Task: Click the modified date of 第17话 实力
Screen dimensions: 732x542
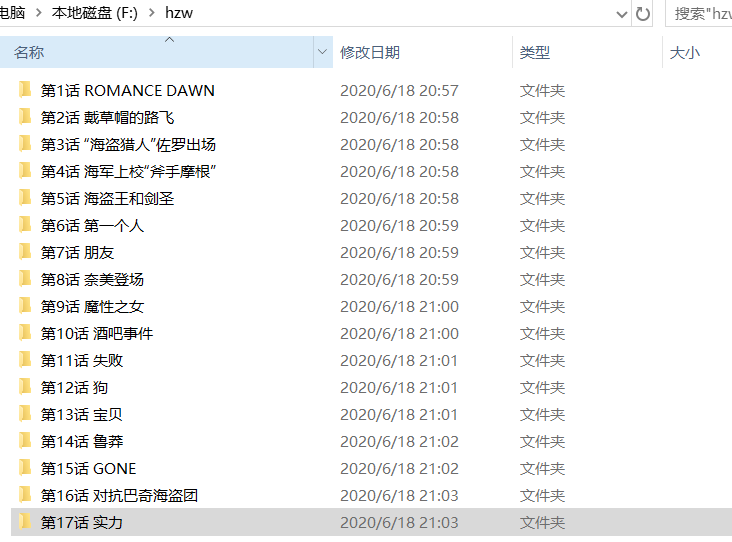Action: click(x=400, y=522)
